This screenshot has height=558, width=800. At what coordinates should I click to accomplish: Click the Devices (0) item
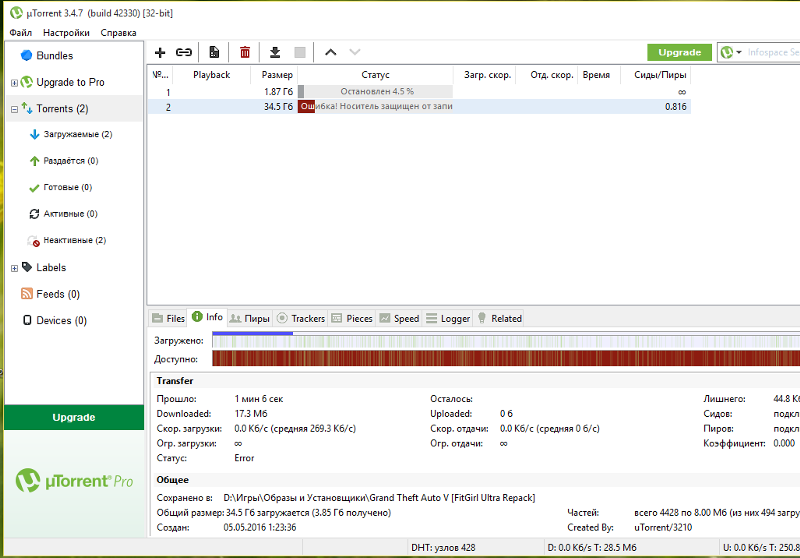click(55, 320)
